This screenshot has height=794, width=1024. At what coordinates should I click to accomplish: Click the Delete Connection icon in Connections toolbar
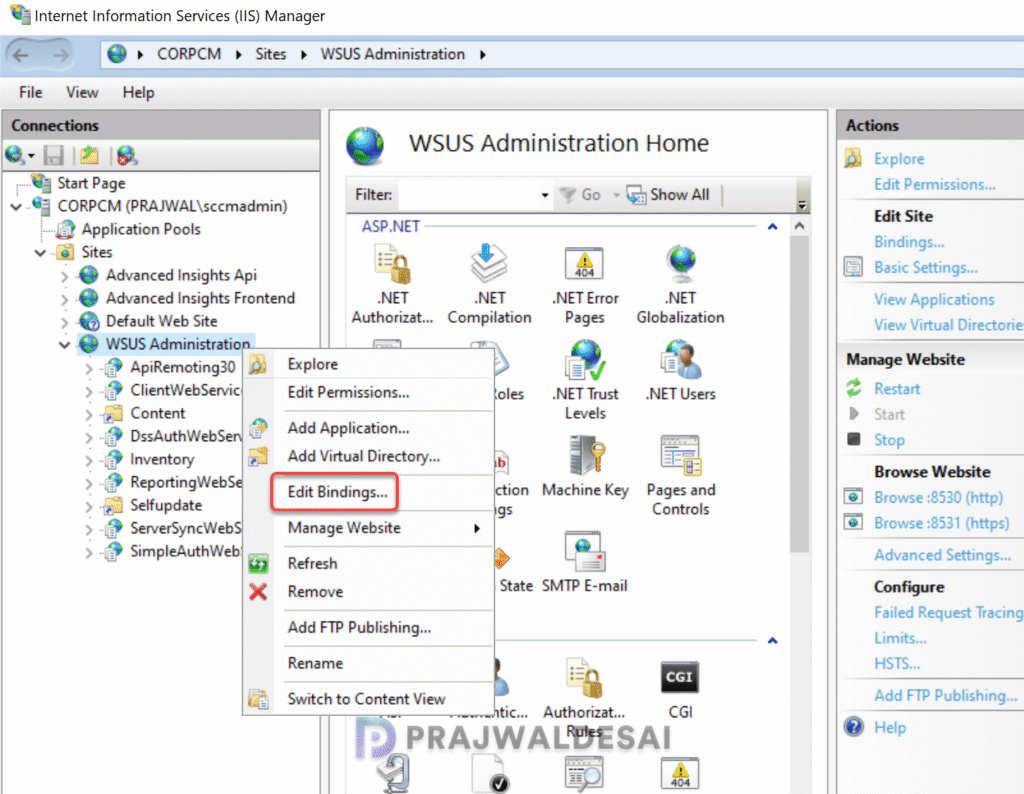click(x=127, y=155)
